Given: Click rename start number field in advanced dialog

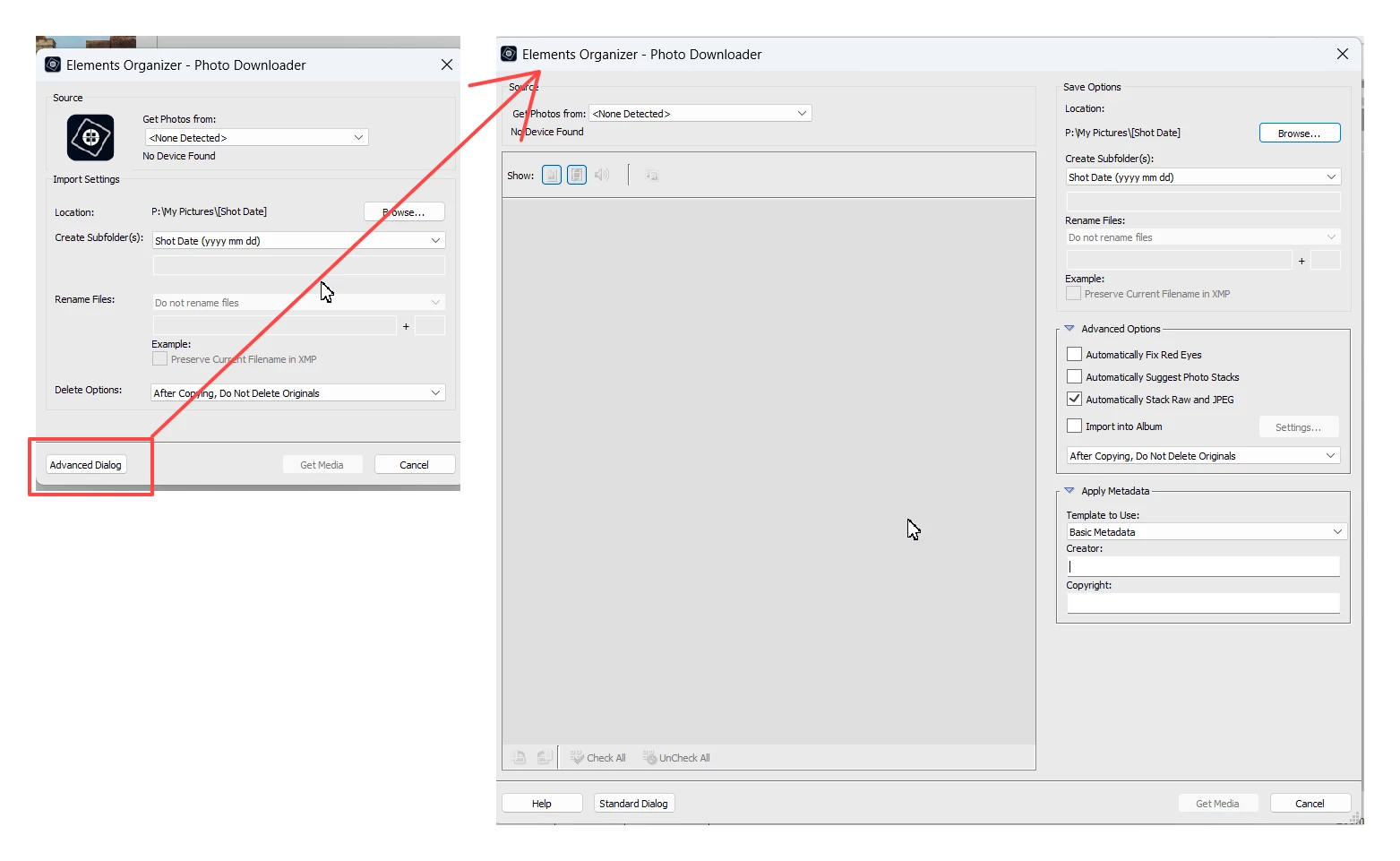Looking at the screenshot, I should click(1326, 261).
